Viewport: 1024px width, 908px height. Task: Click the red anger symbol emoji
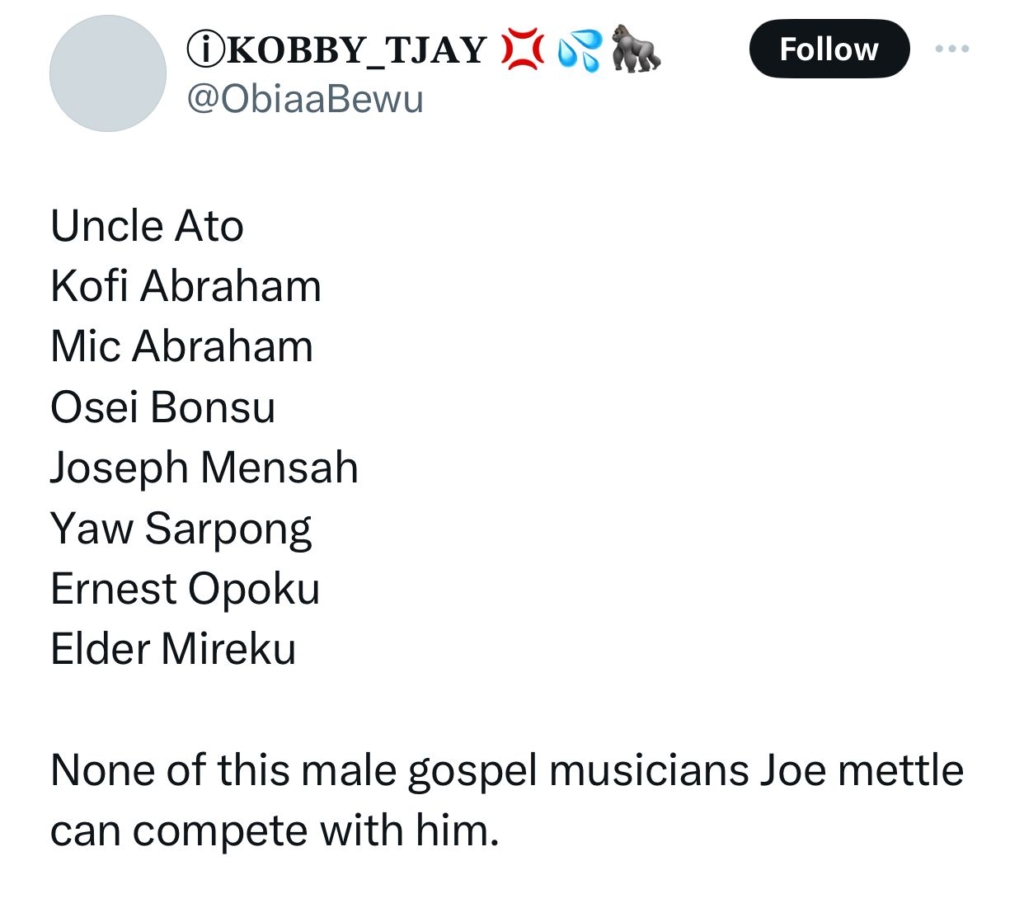click(520, 50)
